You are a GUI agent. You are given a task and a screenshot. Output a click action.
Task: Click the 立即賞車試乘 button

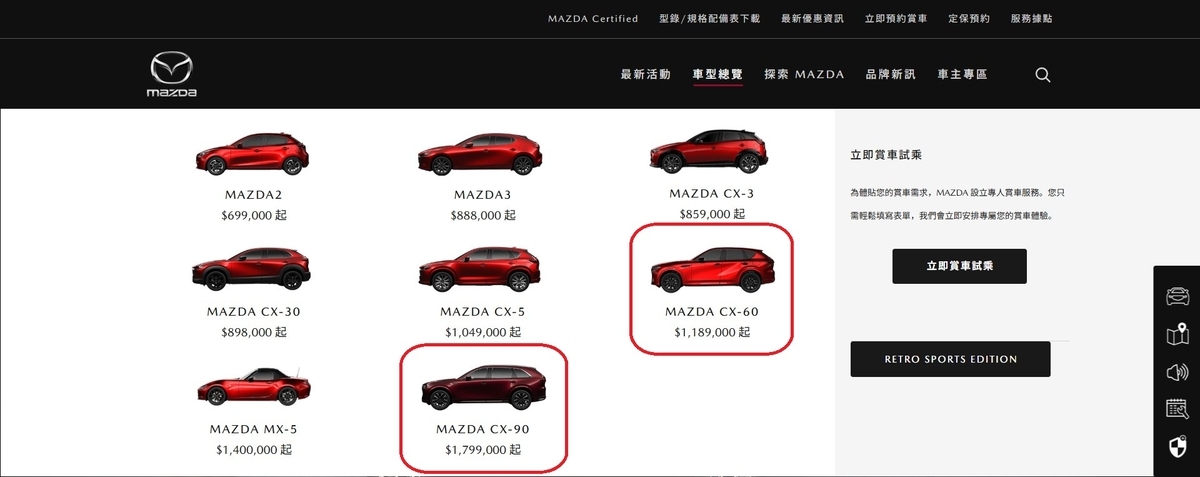[x=959, y=267]
